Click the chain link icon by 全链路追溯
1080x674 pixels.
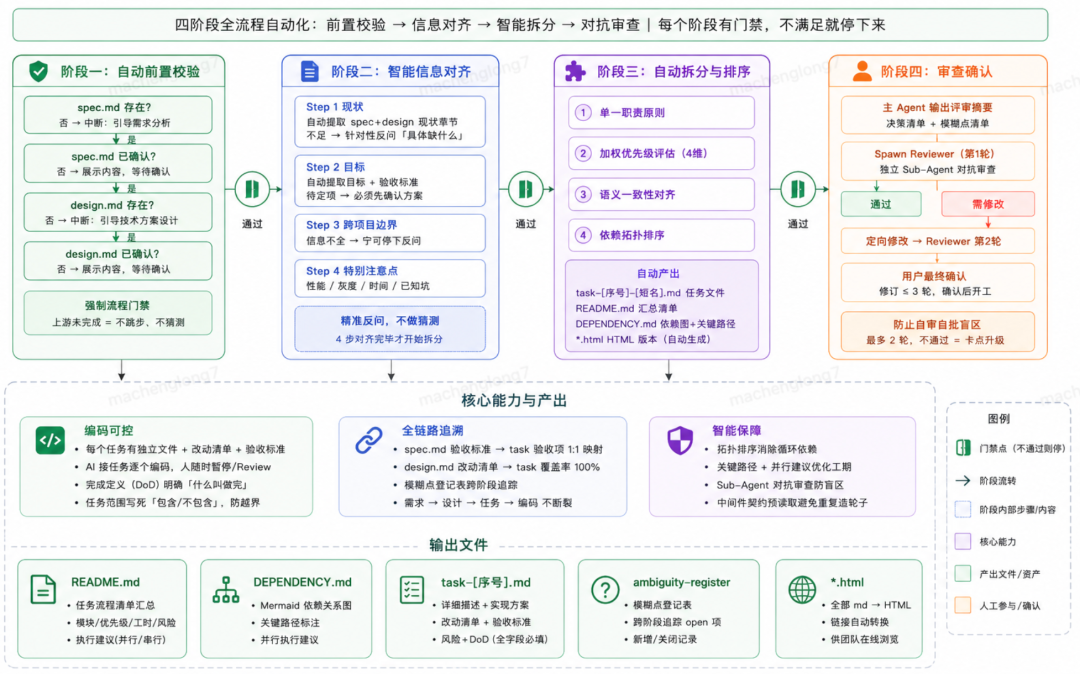pyautogui.click(x=368, y=441)
